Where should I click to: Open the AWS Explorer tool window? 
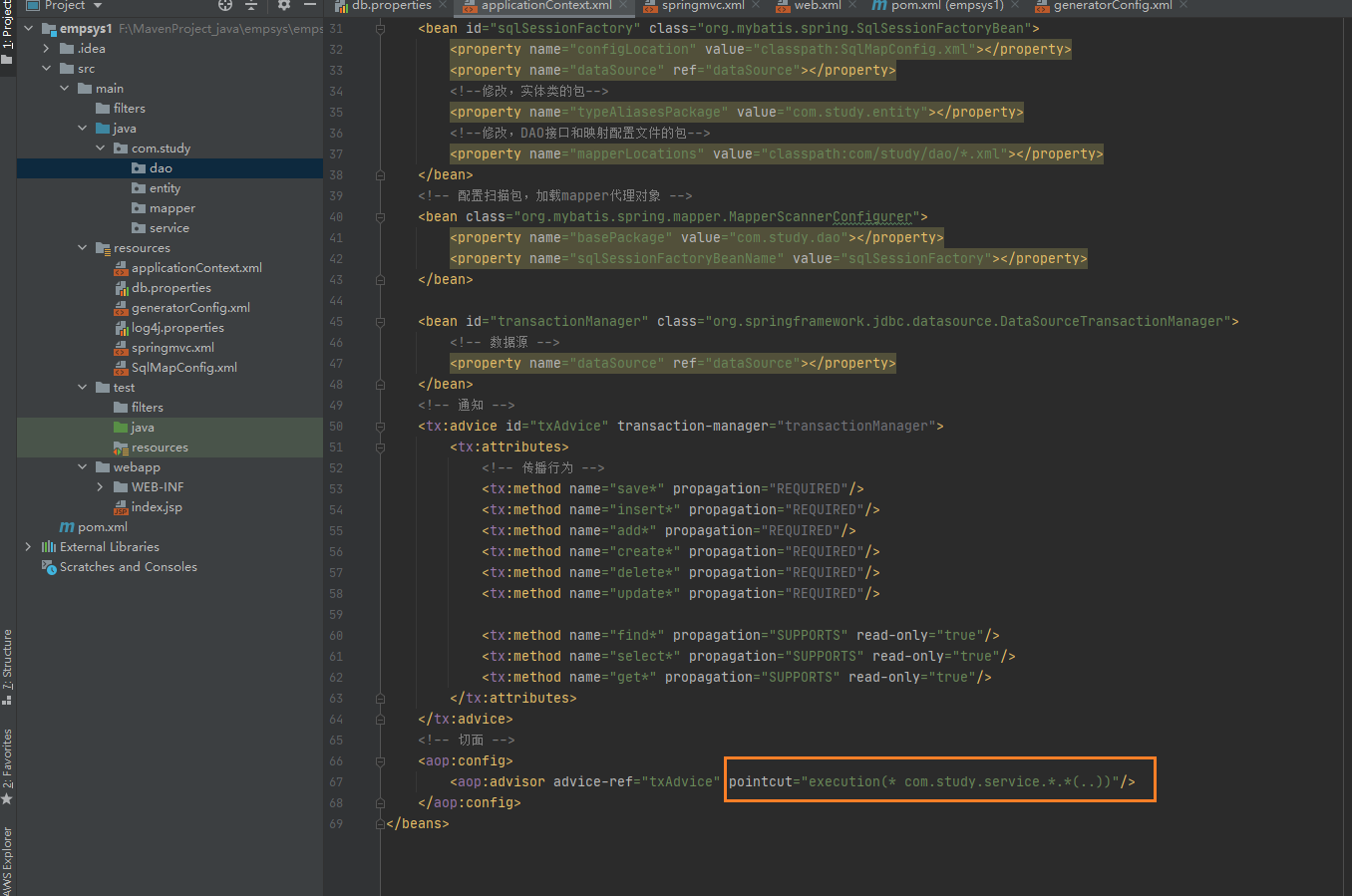[x=8, y=859]
